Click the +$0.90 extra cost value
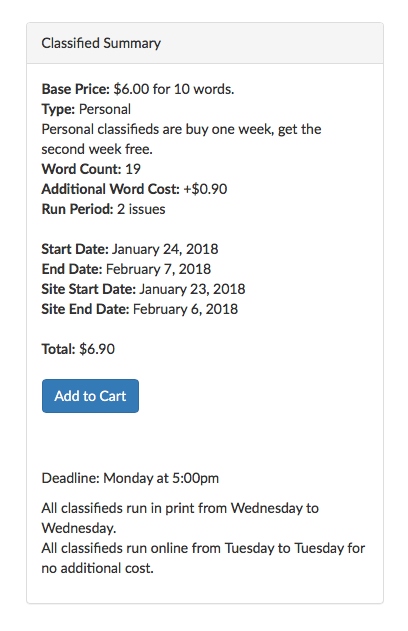The image size is (408, 631). 205,189
